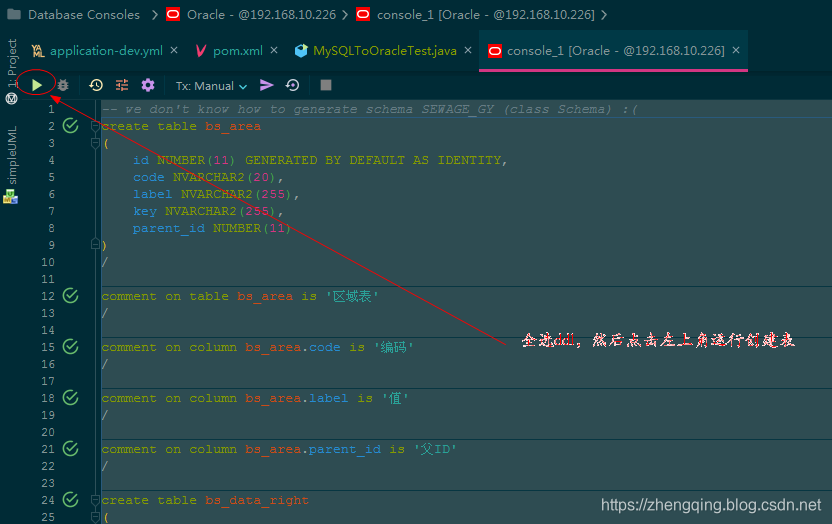832x524 pixels.
Task: Switch to MySQLToOracleTest.java tab
Action: (x=385, y=51)
